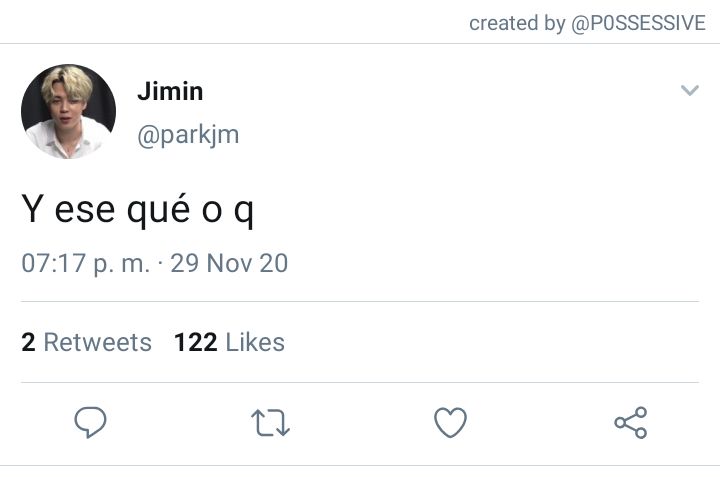View the Likes list label
This screenshot has width=720, height=477.
[x=255, y=342]
